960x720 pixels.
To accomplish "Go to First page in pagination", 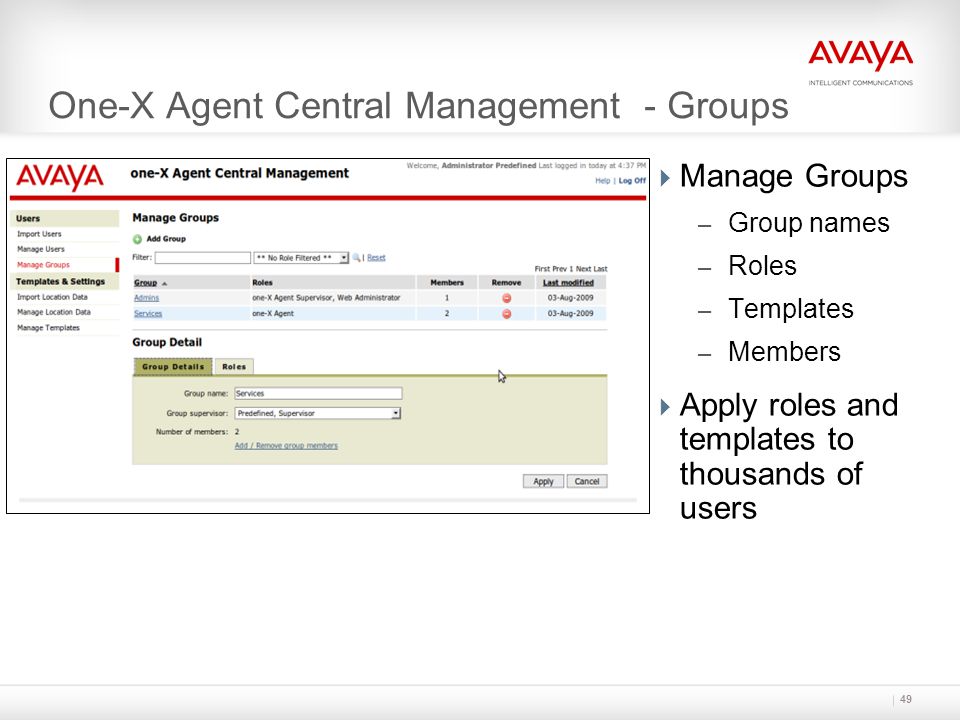I will click(x=542, y=269).
